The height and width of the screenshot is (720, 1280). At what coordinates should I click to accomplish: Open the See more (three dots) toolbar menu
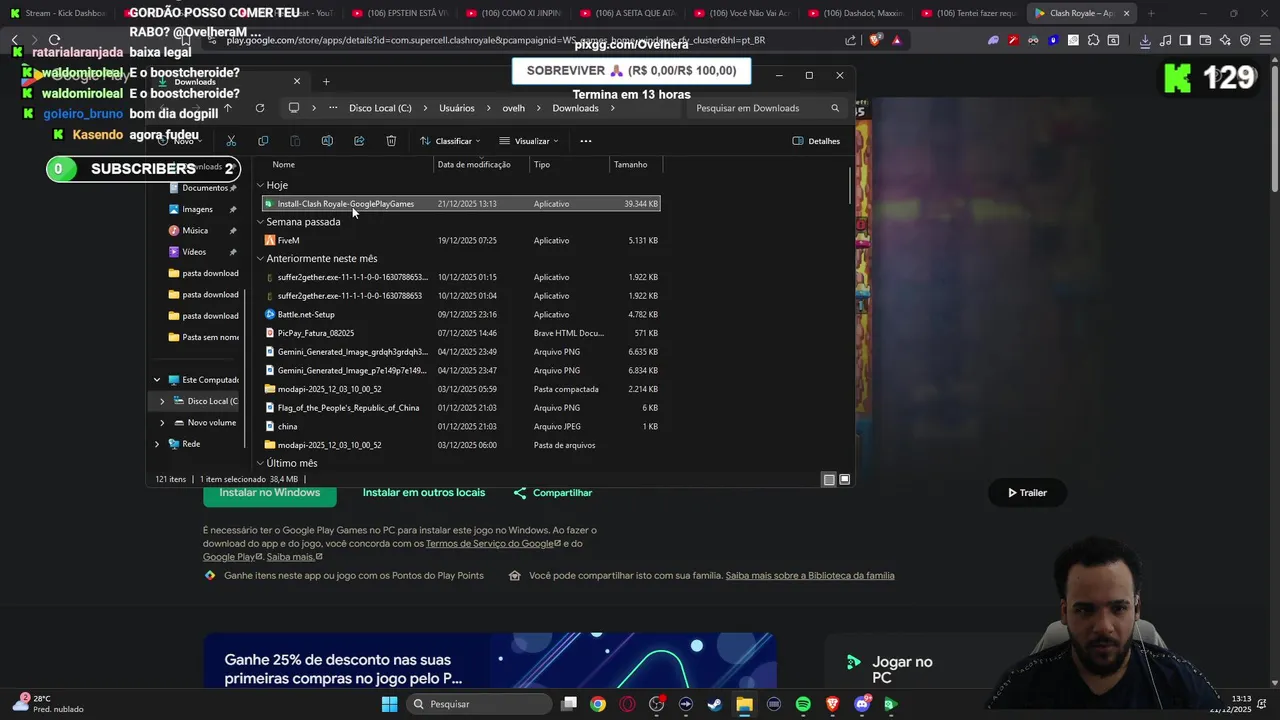tap(586, 141)
